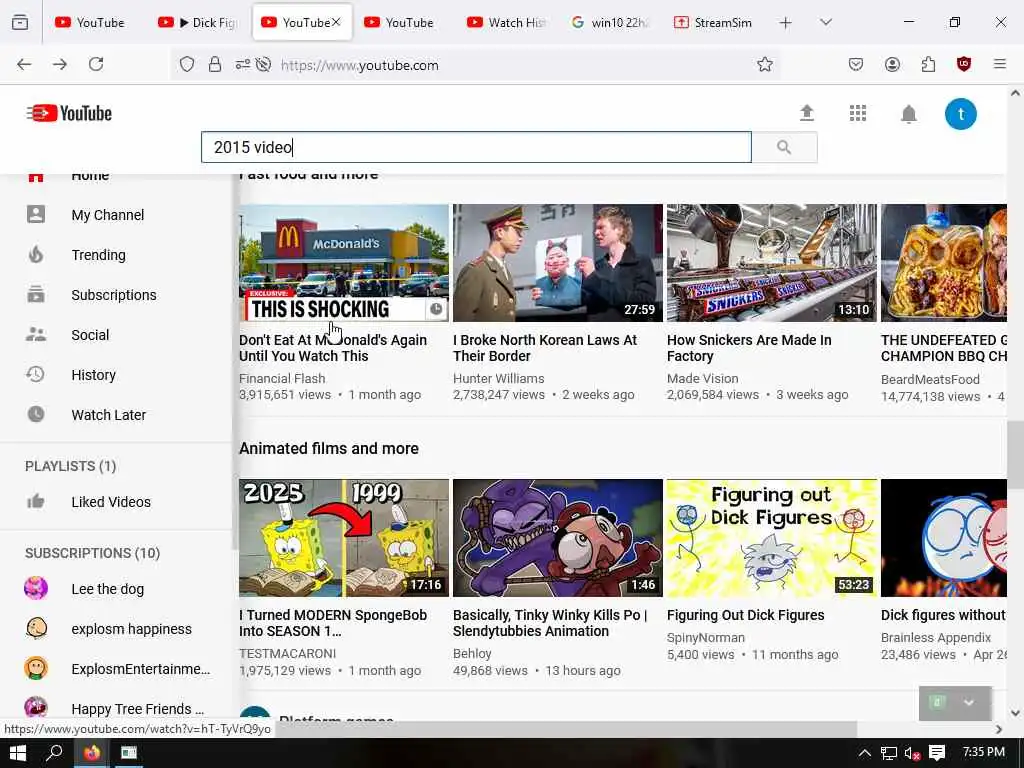Open Windows taskbar search
Image resolution: width=1024 pixels, height=768 pixels.
tap(54, 753)
